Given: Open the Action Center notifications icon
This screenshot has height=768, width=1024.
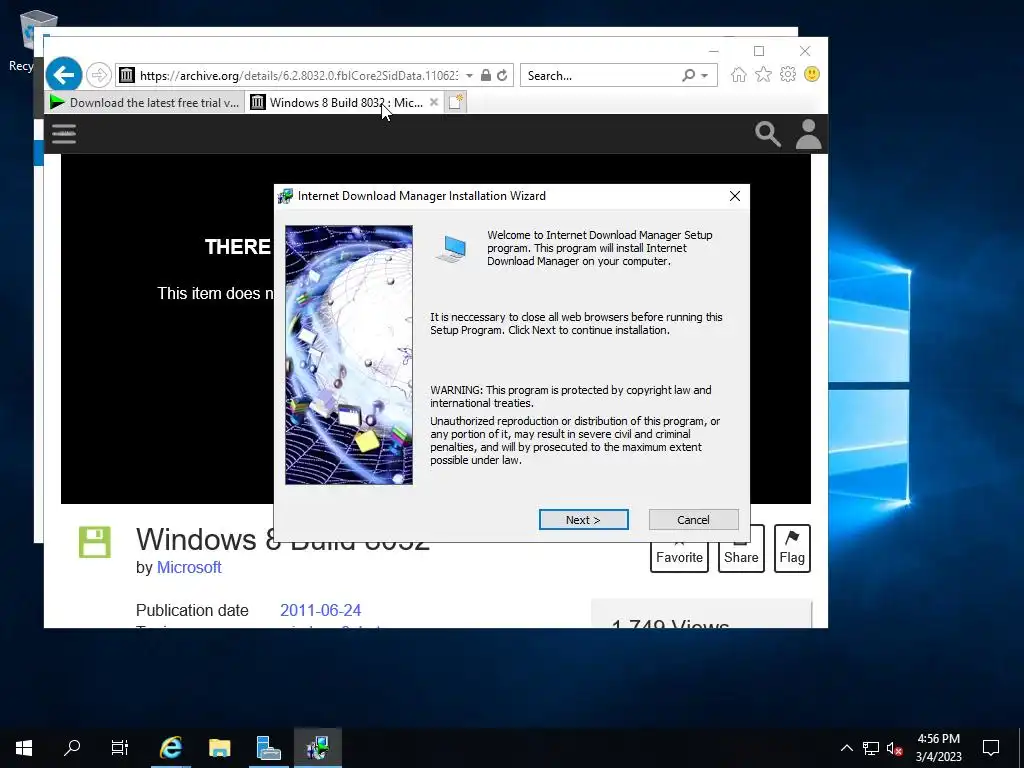Looking at the screenshot, I should [x=991, y=748].
